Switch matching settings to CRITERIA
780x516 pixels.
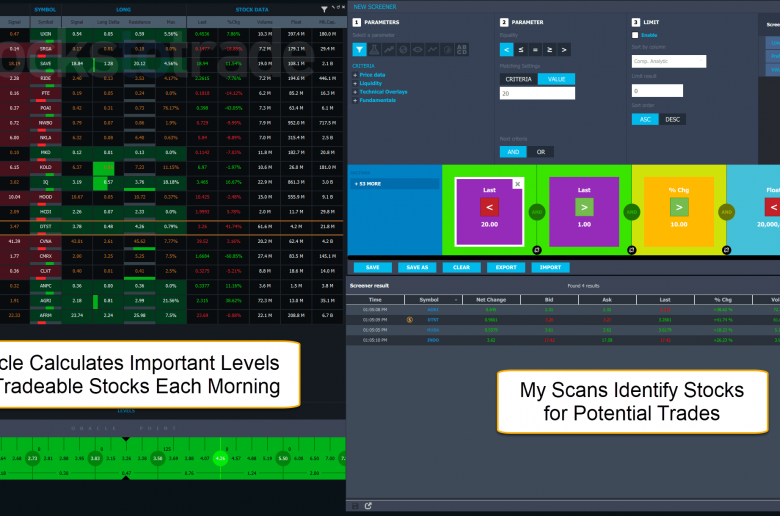point(518,79)
